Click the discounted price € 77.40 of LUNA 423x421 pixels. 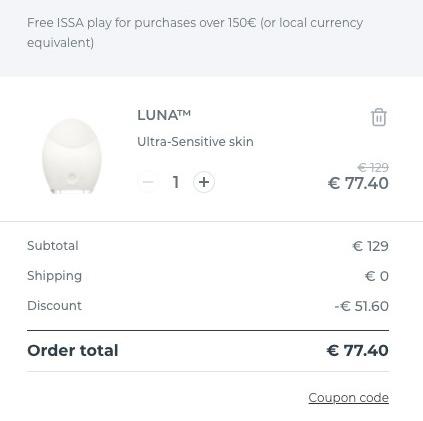click(358, 183)
